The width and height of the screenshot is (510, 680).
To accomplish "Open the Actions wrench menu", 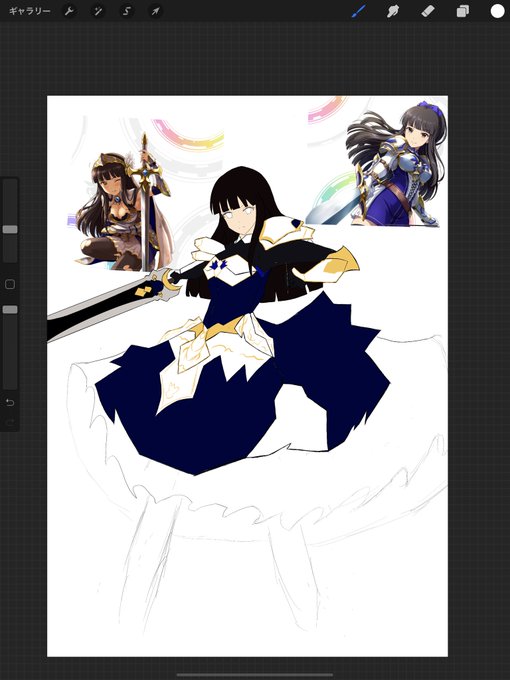I will pos(69,11).
